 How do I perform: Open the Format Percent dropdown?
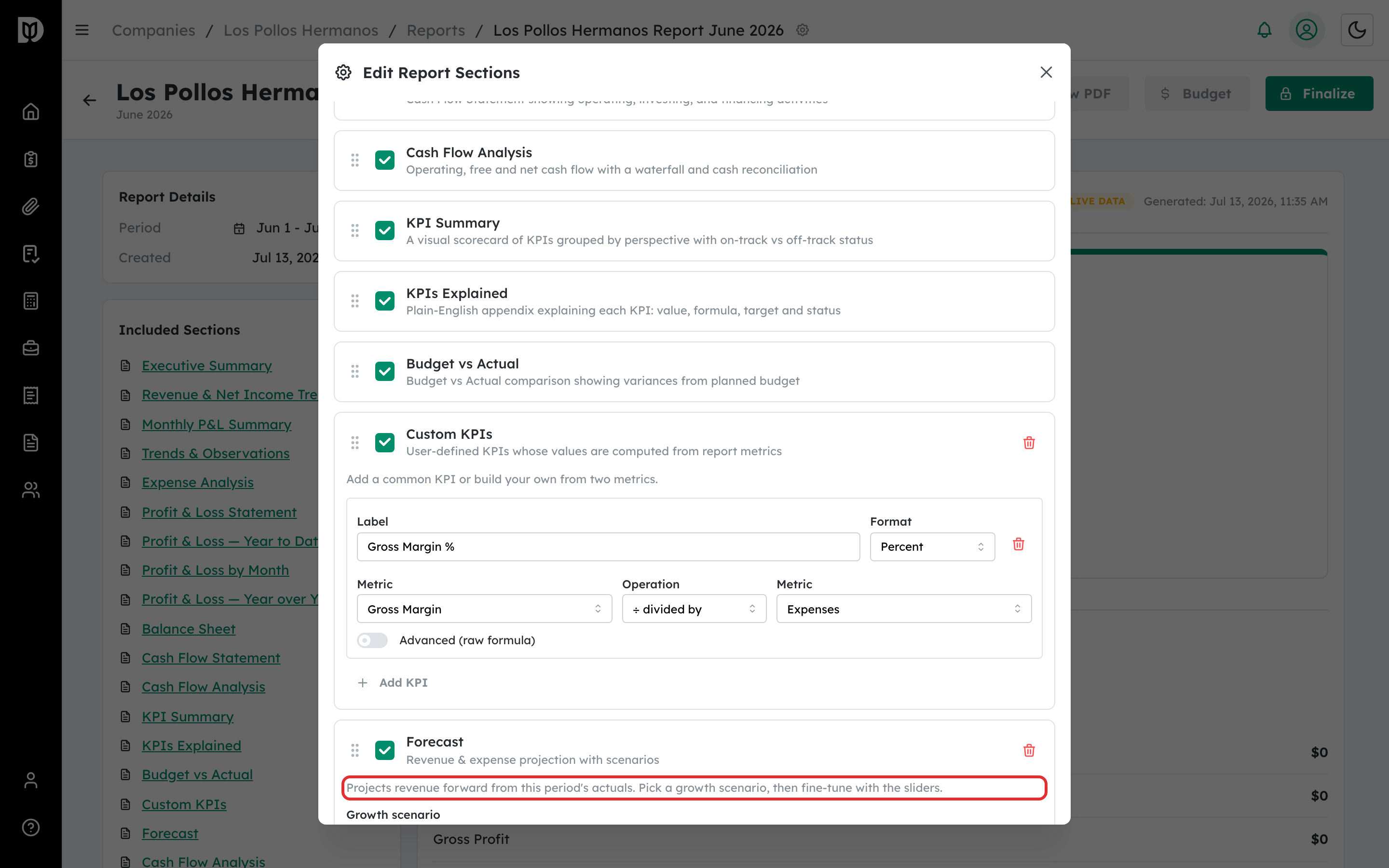pos(932,546)
